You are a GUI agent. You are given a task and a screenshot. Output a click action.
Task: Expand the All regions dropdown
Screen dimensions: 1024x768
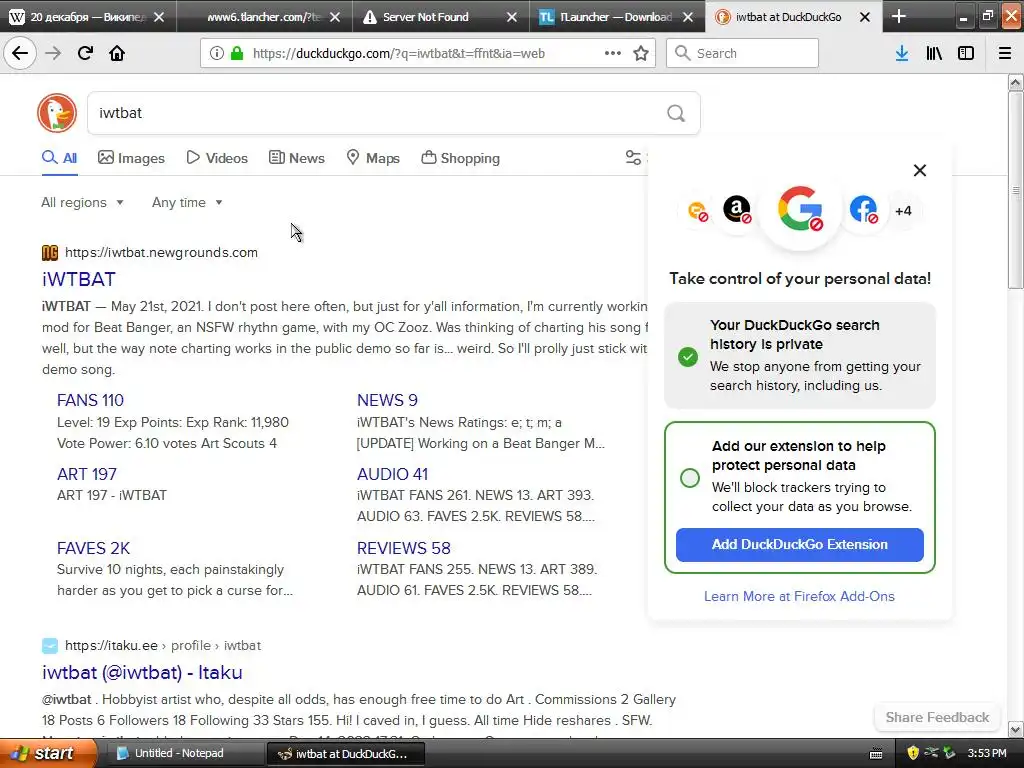coord(82,202)
